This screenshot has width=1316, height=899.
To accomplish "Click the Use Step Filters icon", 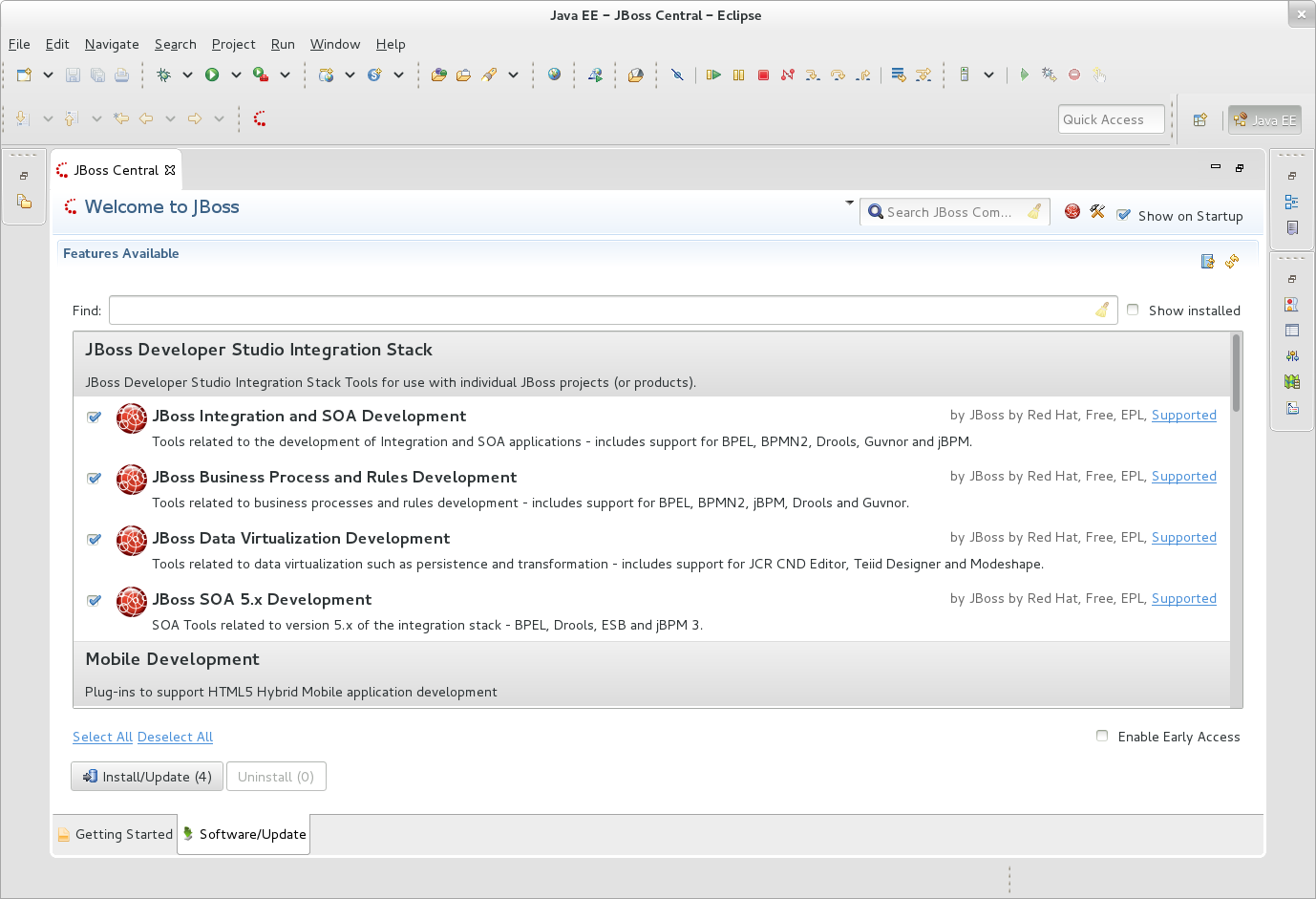I will [923, 75].
